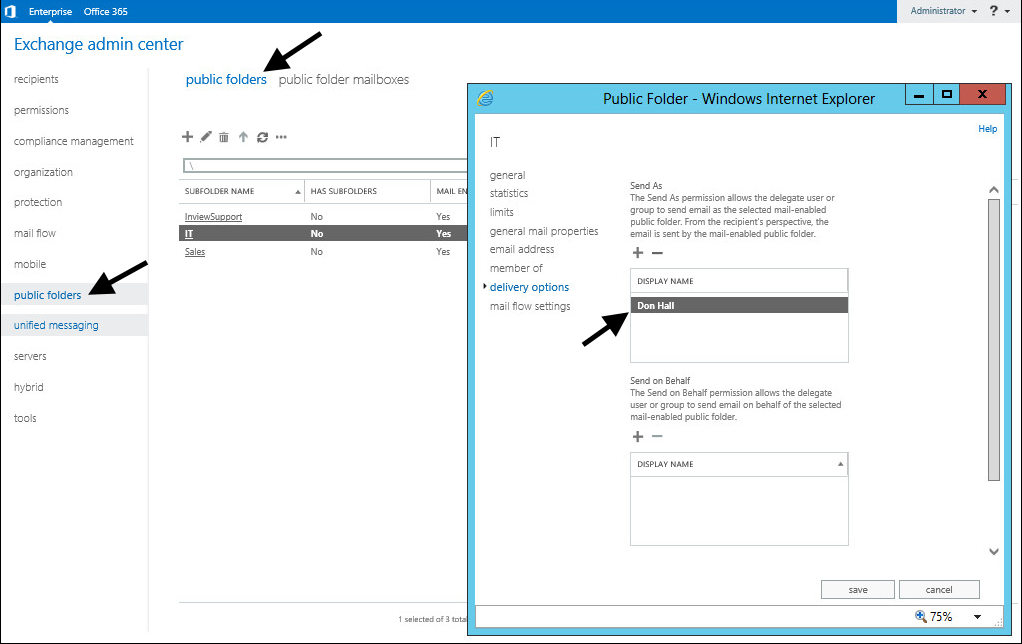Click the folder path input field
This screenshot has width=1022, height=644.
[325, 166]
